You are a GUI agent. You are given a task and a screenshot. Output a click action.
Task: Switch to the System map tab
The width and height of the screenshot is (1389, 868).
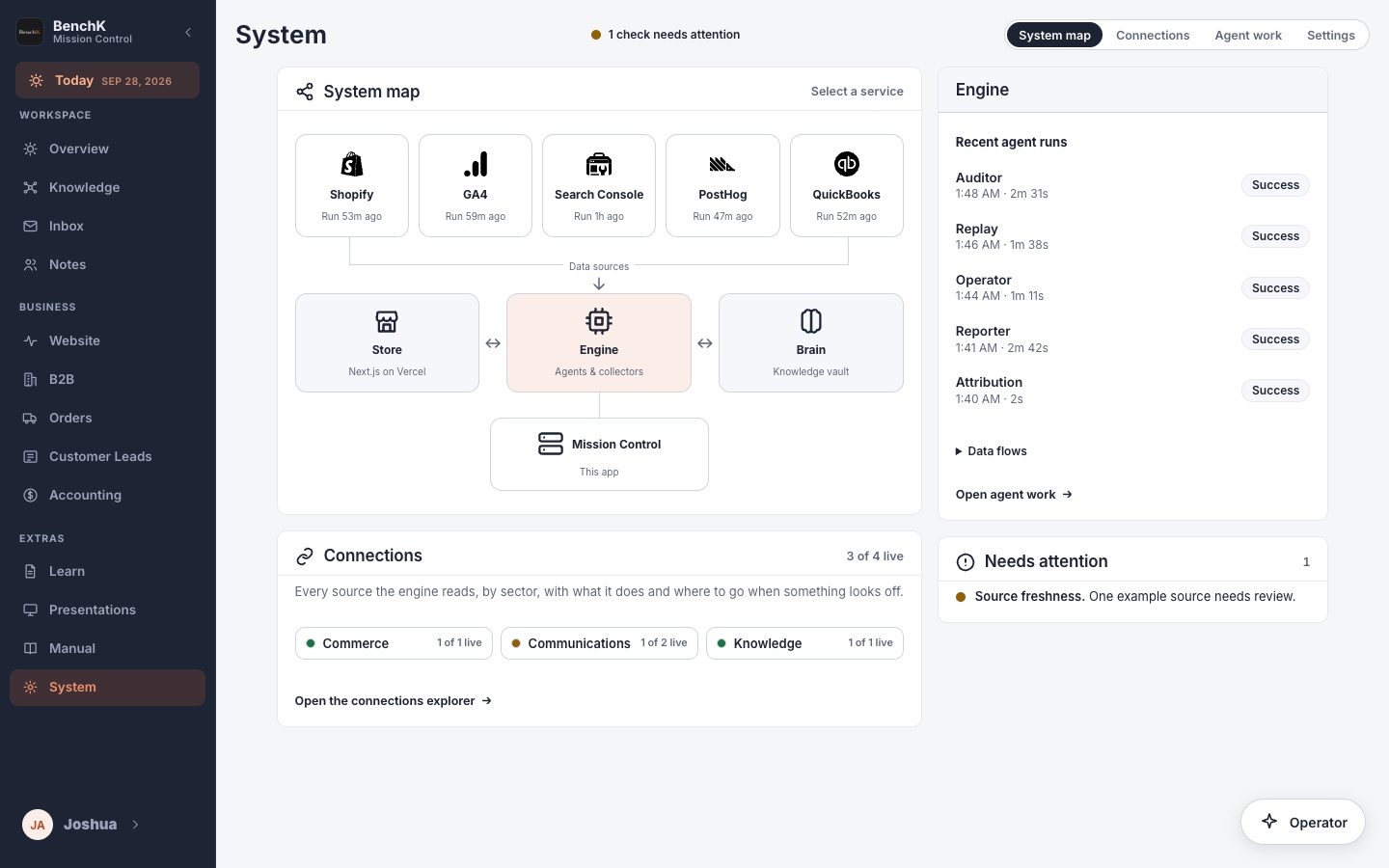[1054, 36]
